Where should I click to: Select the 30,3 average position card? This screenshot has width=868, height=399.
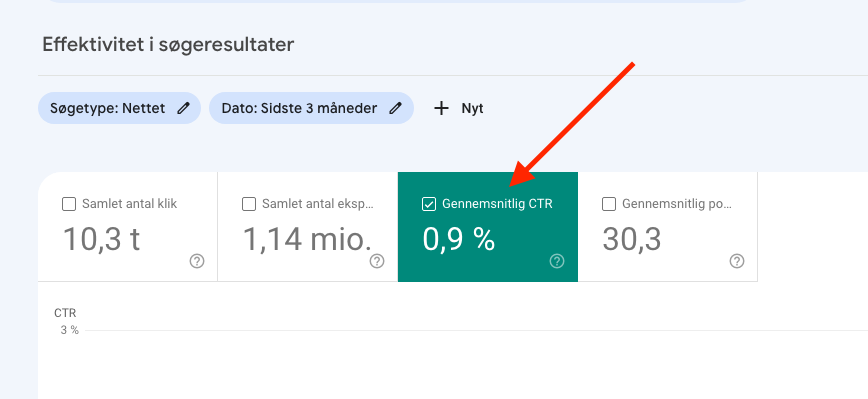[x=668, y=227]
